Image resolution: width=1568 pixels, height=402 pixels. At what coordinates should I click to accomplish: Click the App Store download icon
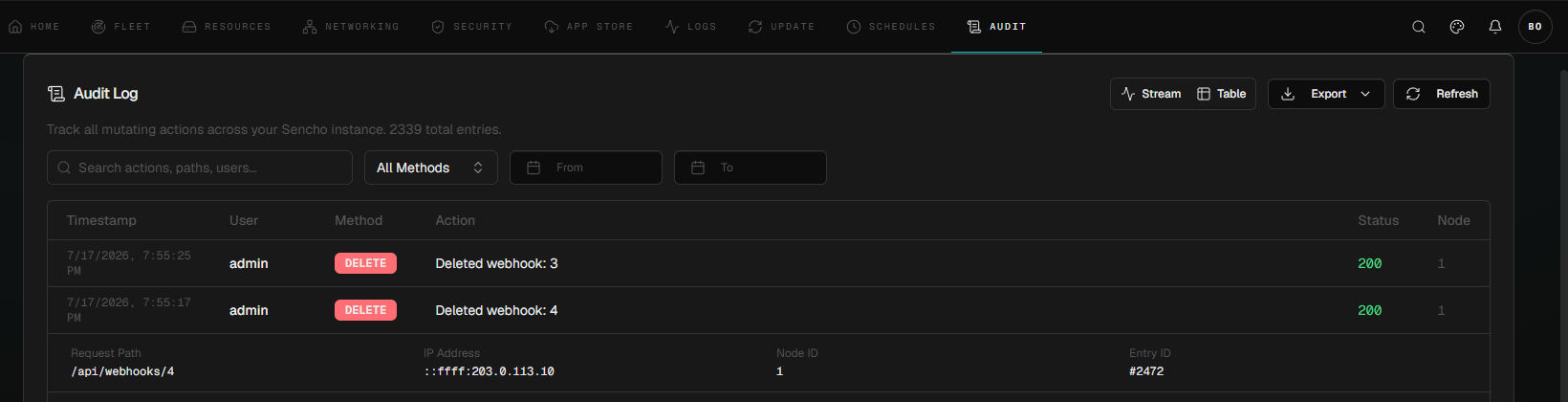pos(552,27)
